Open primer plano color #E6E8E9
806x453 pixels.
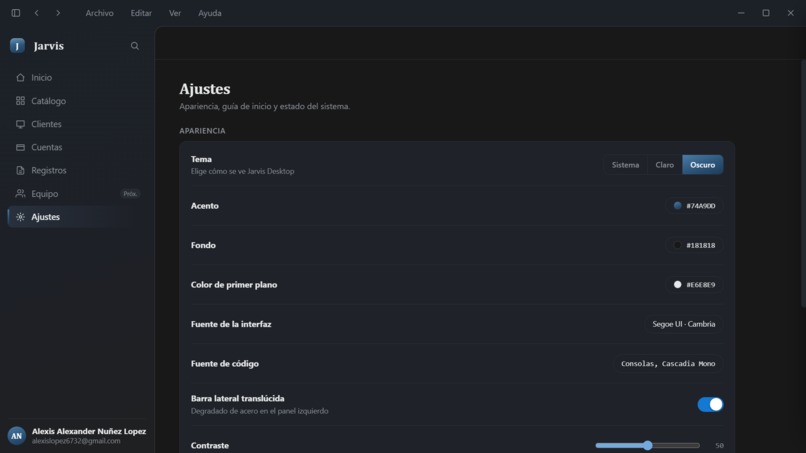(694, 285)
